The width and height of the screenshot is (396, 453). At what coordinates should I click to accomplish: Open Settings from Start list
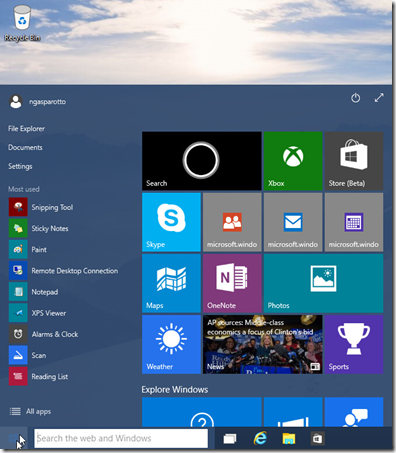[x=20, y=166]
